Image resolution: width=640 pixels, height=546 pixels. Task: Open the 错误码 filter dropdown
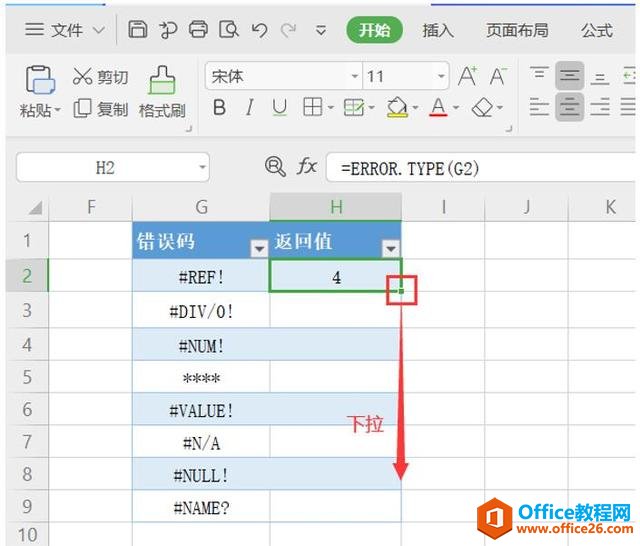click(259, 248)
